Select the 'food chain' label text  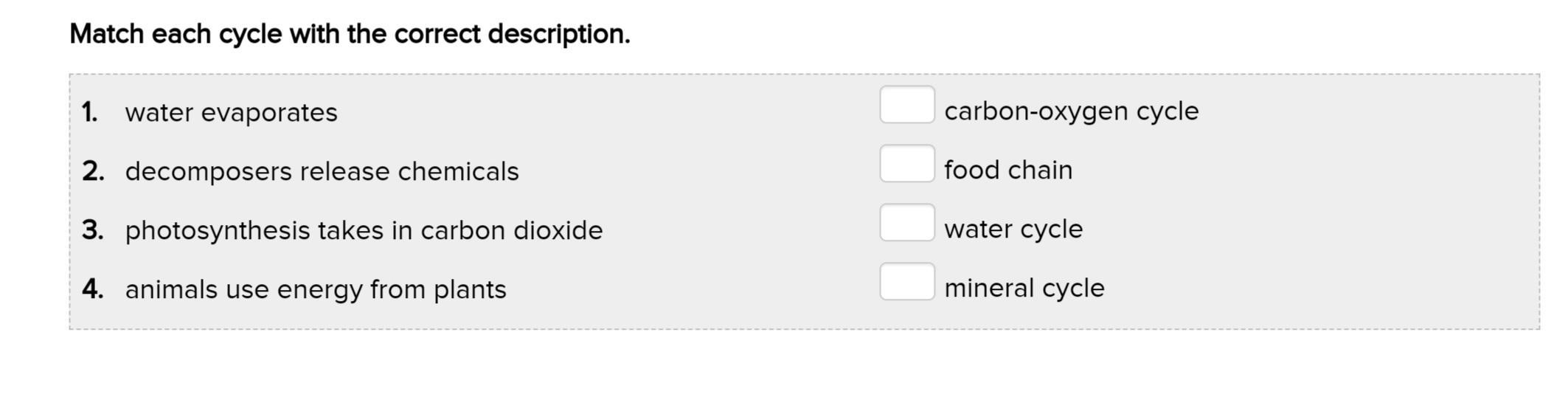[1007, 170]
